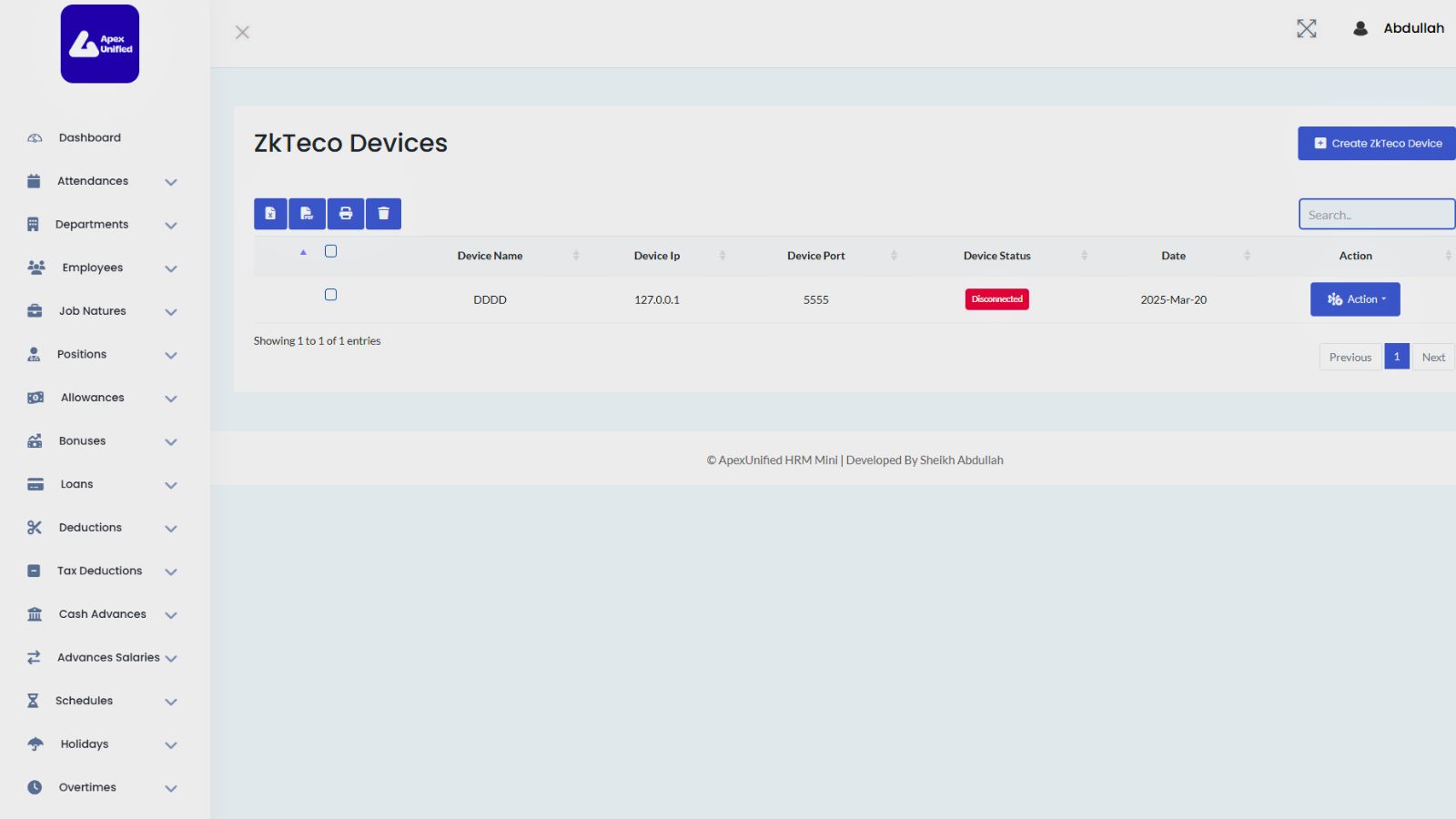This screenshot has width=1456, height=819.
Task: Focus the Search input field
Action: click(x=1377, y=215)
